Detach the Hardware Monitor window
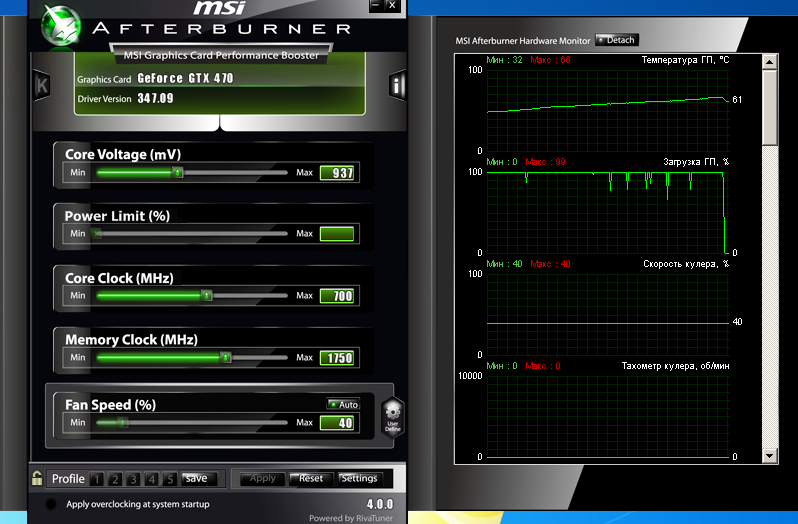 point(616,40)
